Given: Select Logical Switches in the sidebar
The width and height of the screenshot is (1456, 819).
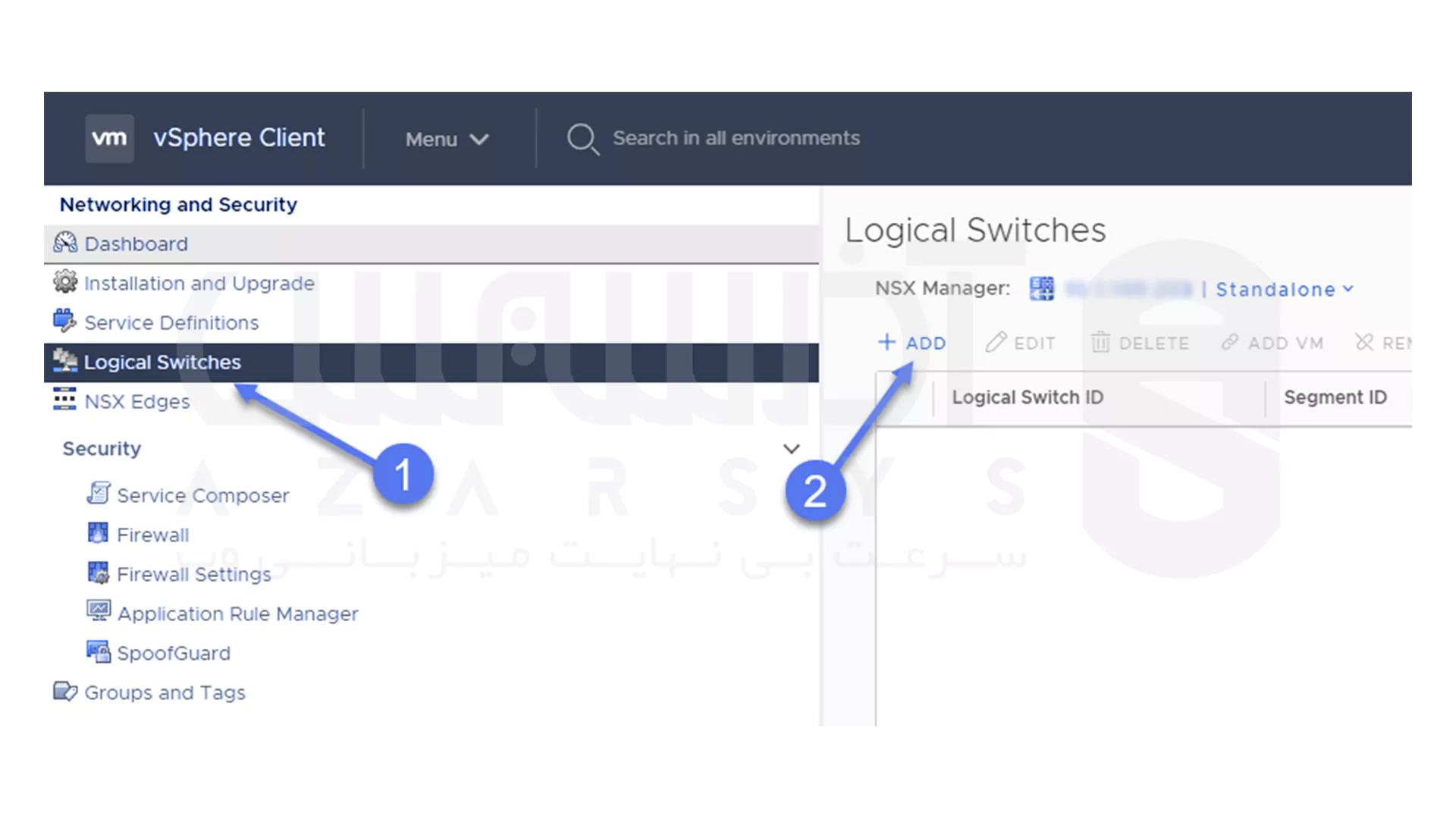Looking at the screenshot, I should (431, 362).
